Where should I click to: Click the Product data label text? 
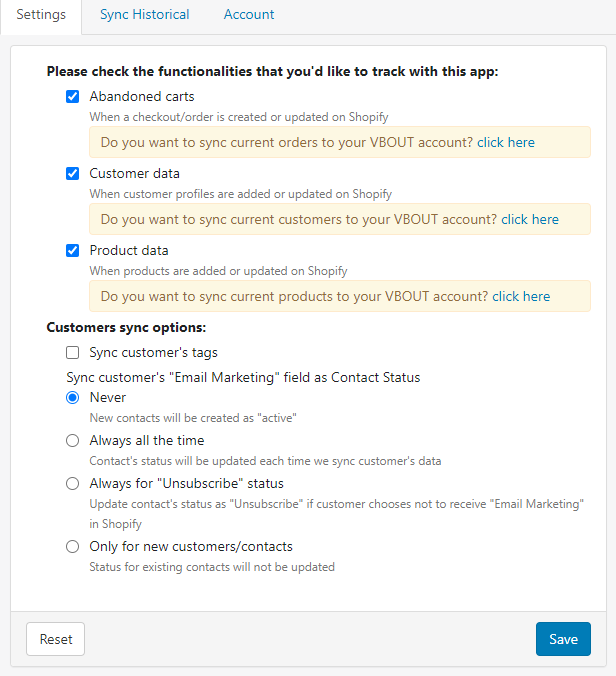(x=129, y=251)
